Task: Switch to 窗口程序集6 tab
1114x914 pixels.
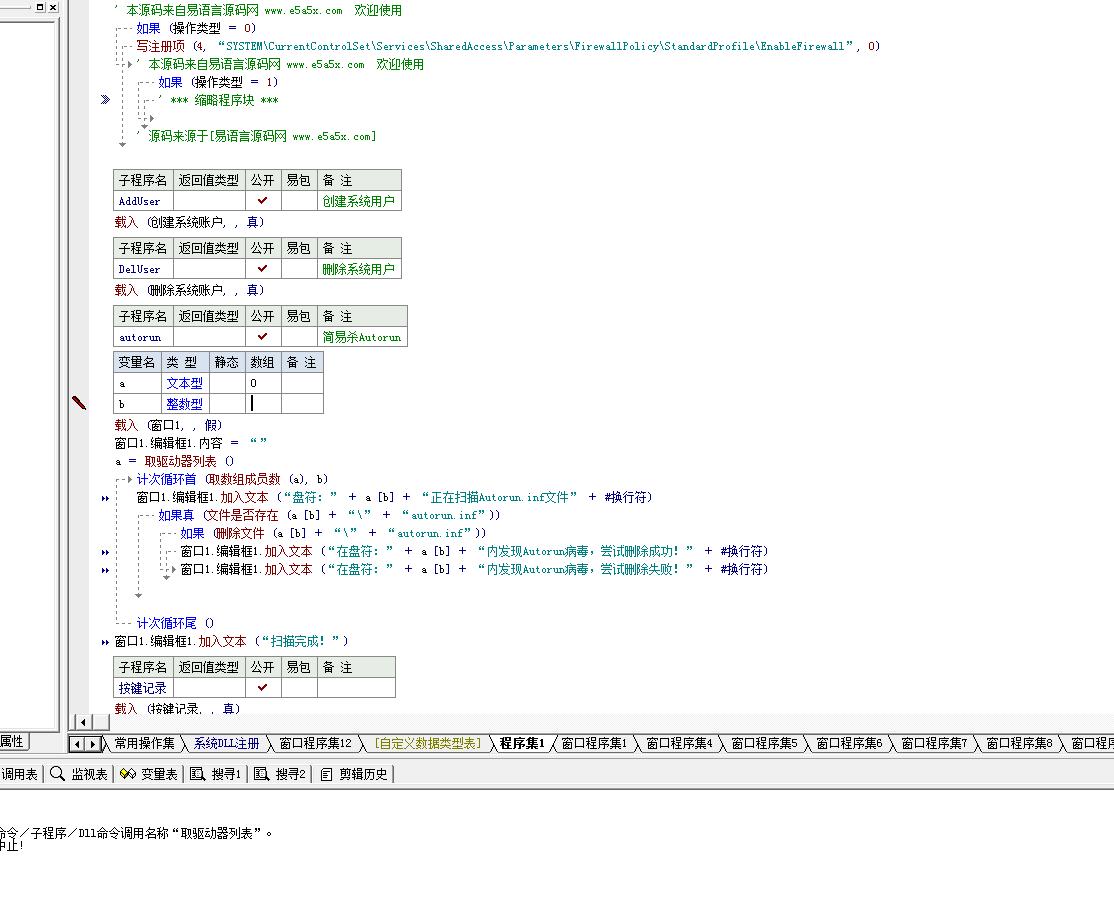Action: [x=849, y=743]
